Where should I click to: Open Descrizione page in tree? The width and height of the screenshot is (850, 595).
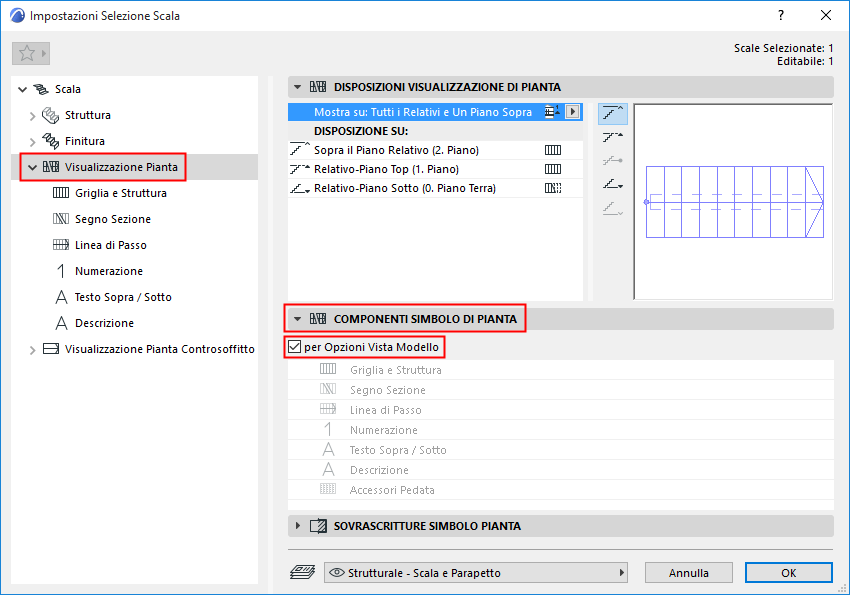point(104,323)
